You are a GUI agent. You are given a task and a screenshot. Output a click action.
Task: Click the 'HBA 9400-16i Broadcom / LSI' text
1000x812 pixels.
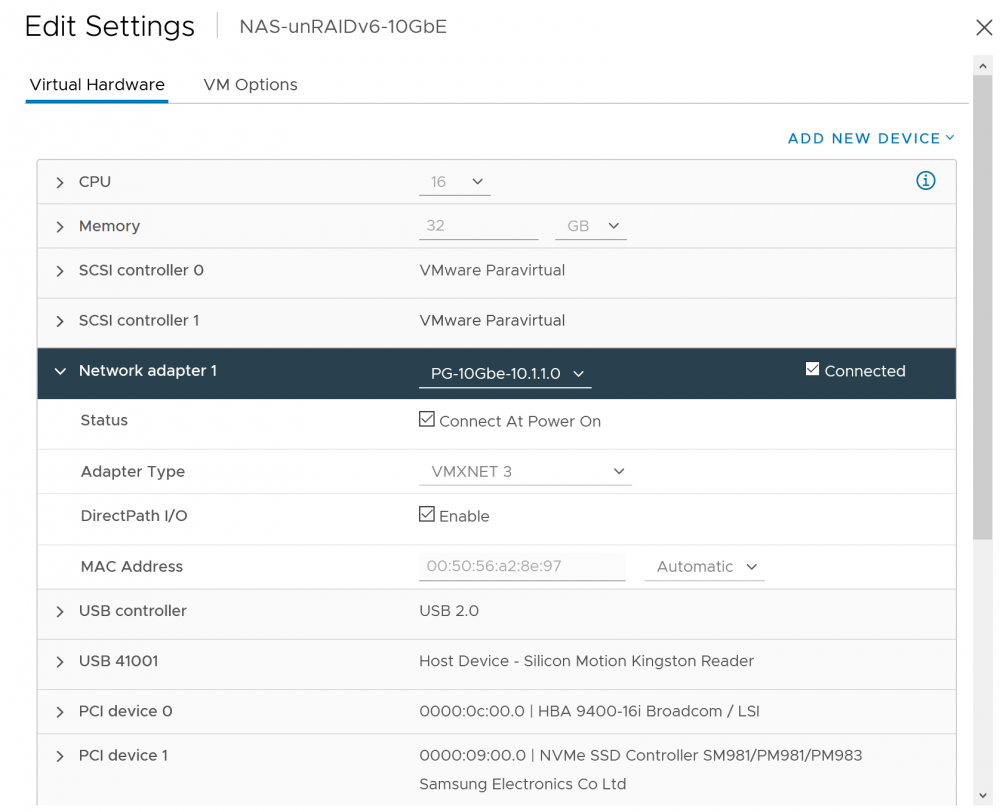649,711
